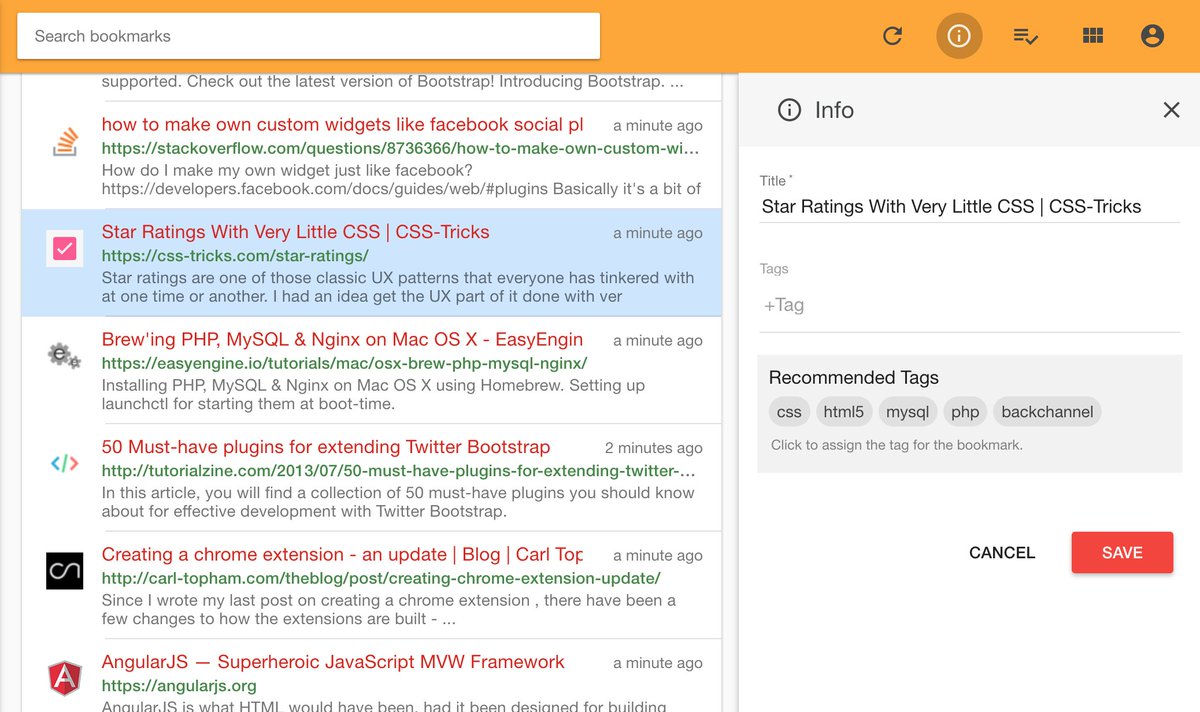Click the refresh icon in top bar

893,36
